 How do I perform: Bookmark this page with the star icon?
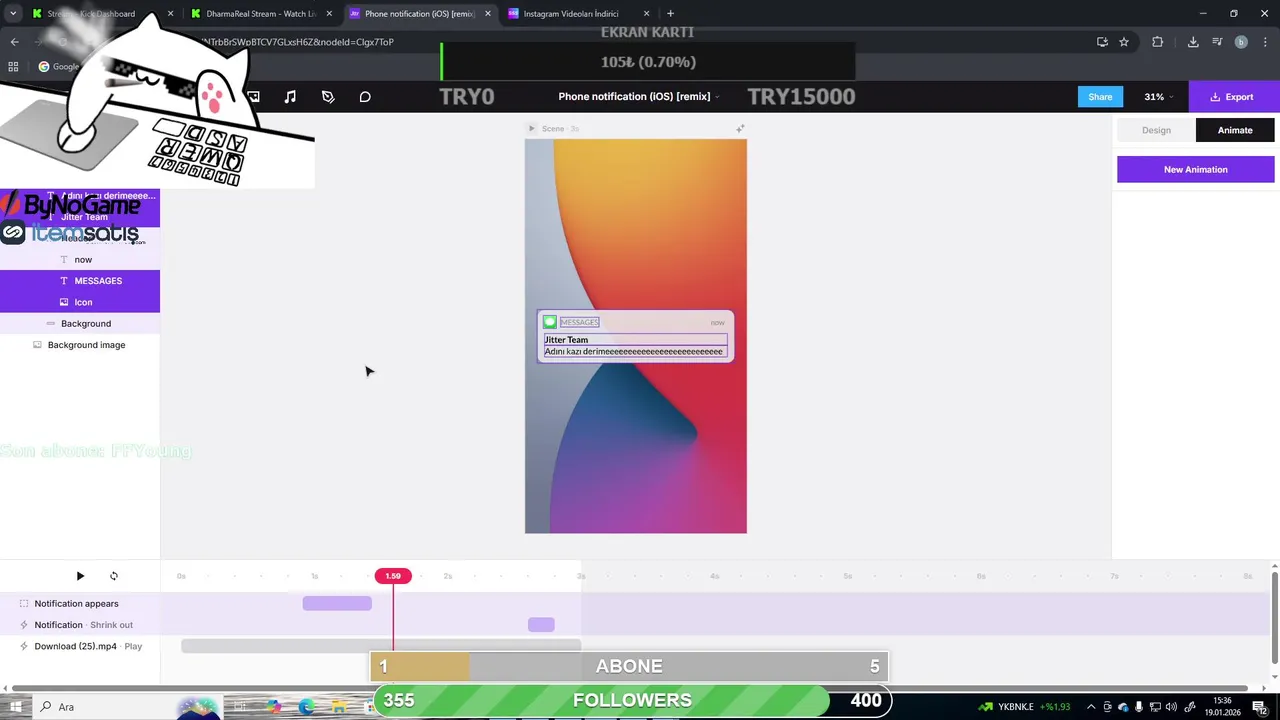1124,42
